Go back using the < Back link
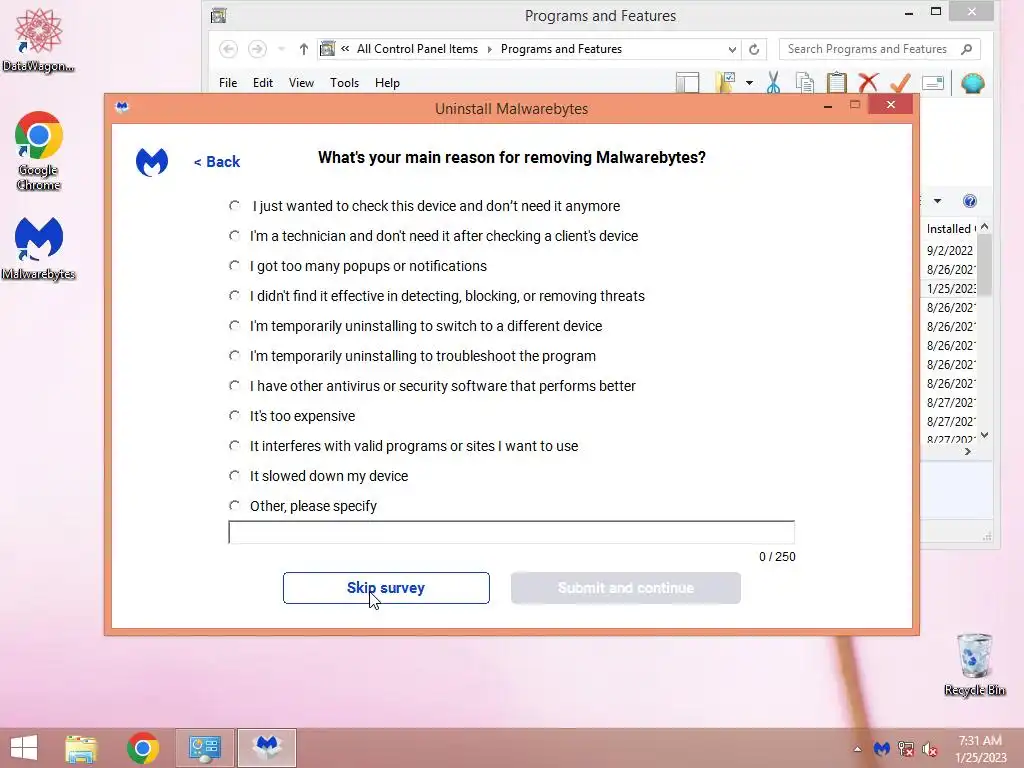The image size is (1024, 768). 217,162
